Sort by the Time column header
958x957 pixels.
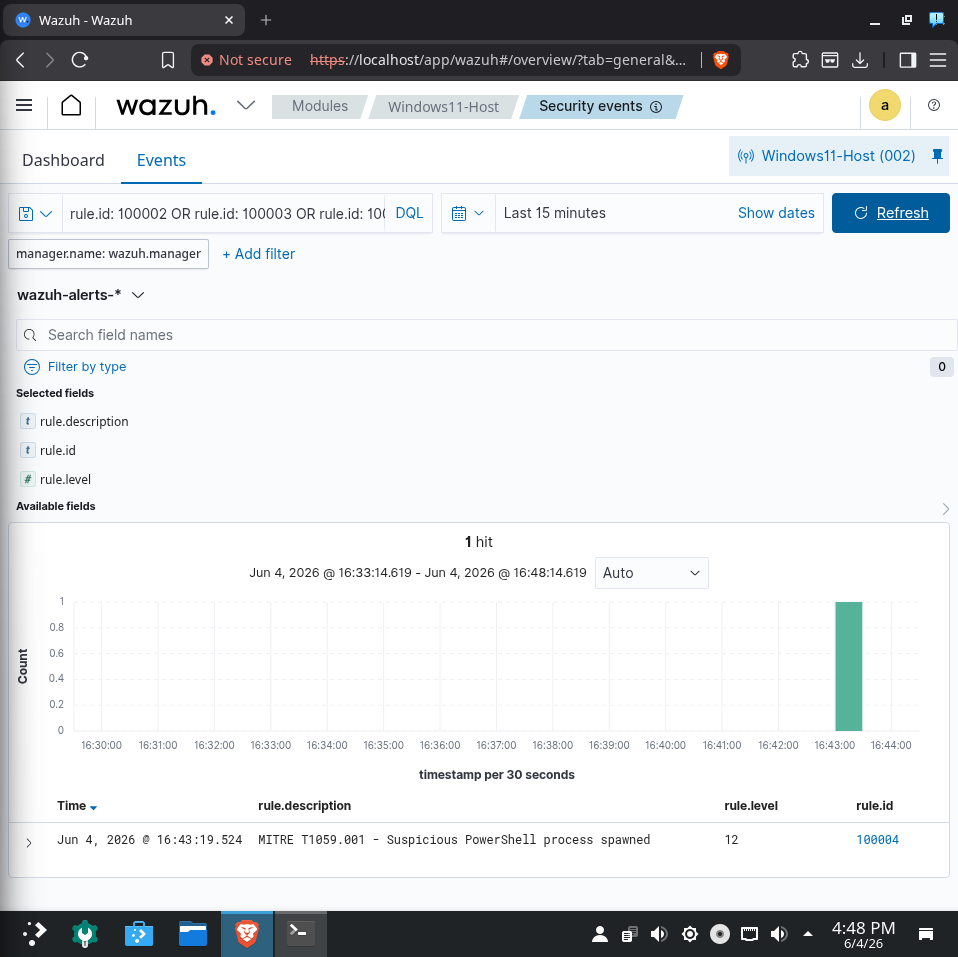(77, 806)
